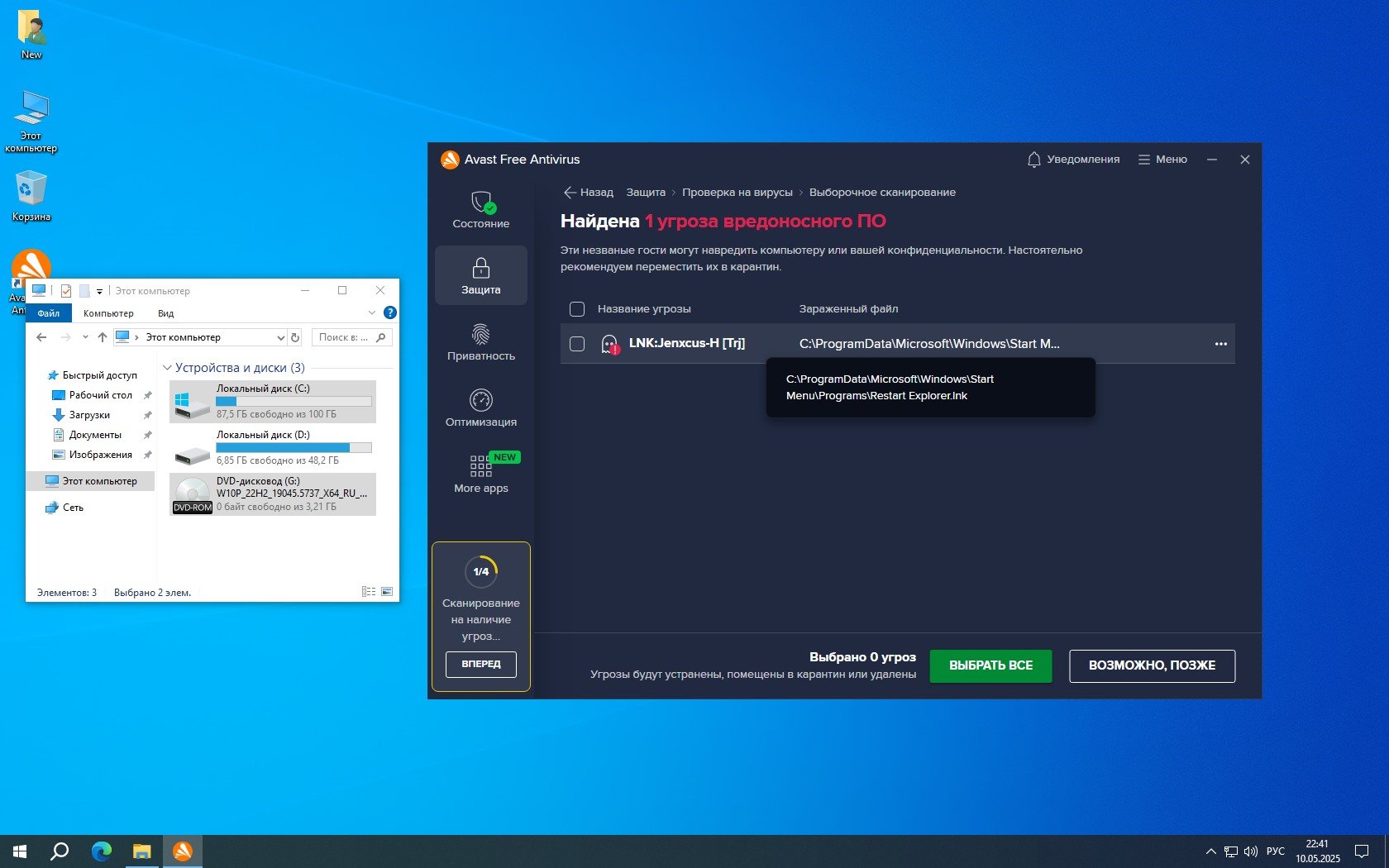Open the address bar history dropdown
Image resolution: width=1389 pixels, height=868 pixels.
[x=280, y=337]
